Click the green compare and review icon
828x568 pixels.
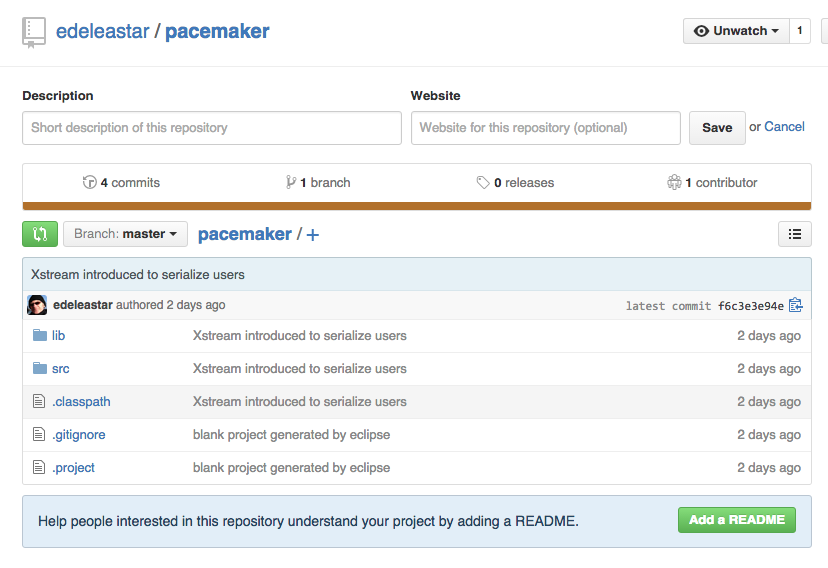[x=40, y=234]
